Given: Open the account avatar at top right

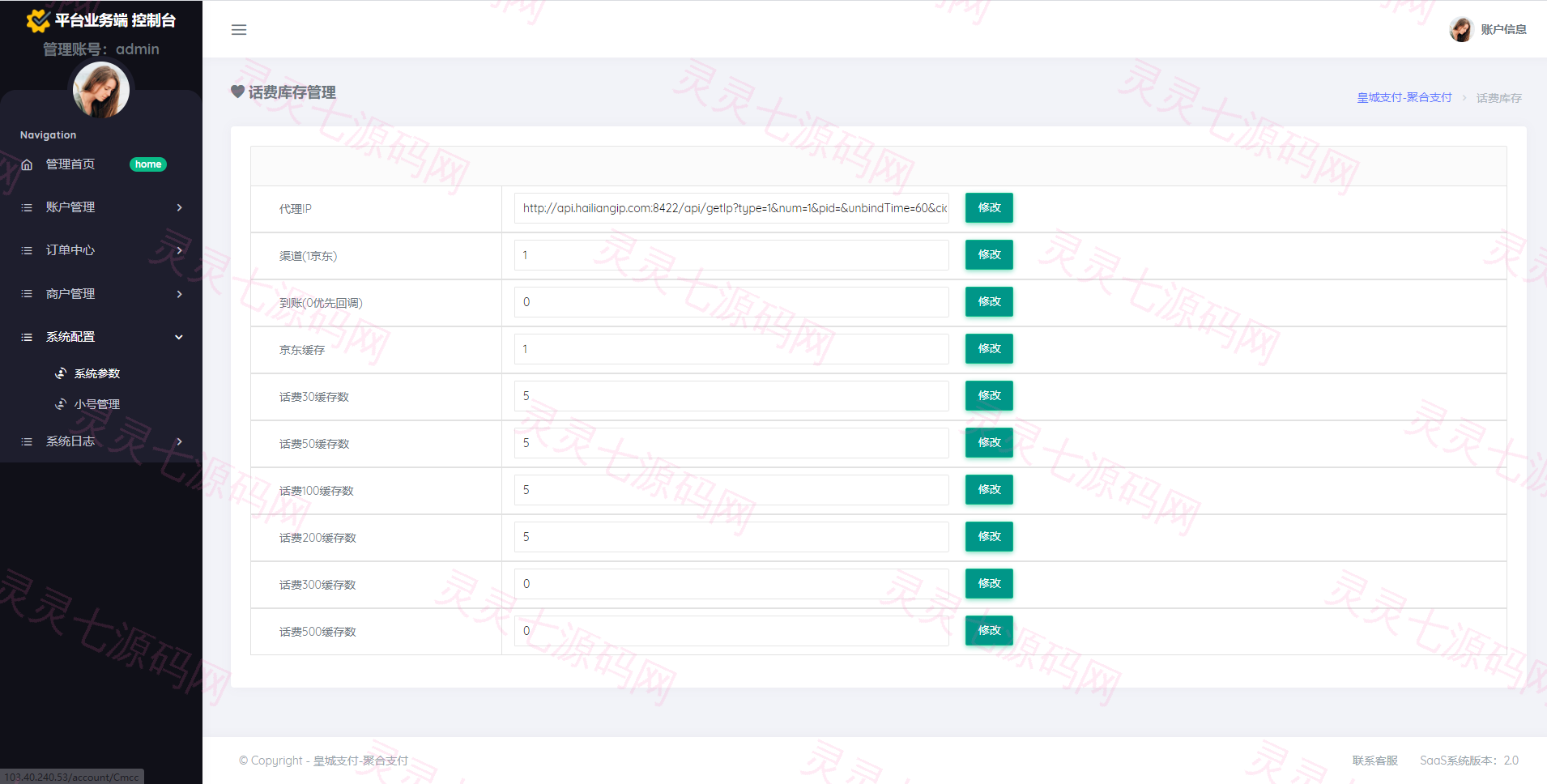Looking at the screenshot, I should [x=1461, y=29].
